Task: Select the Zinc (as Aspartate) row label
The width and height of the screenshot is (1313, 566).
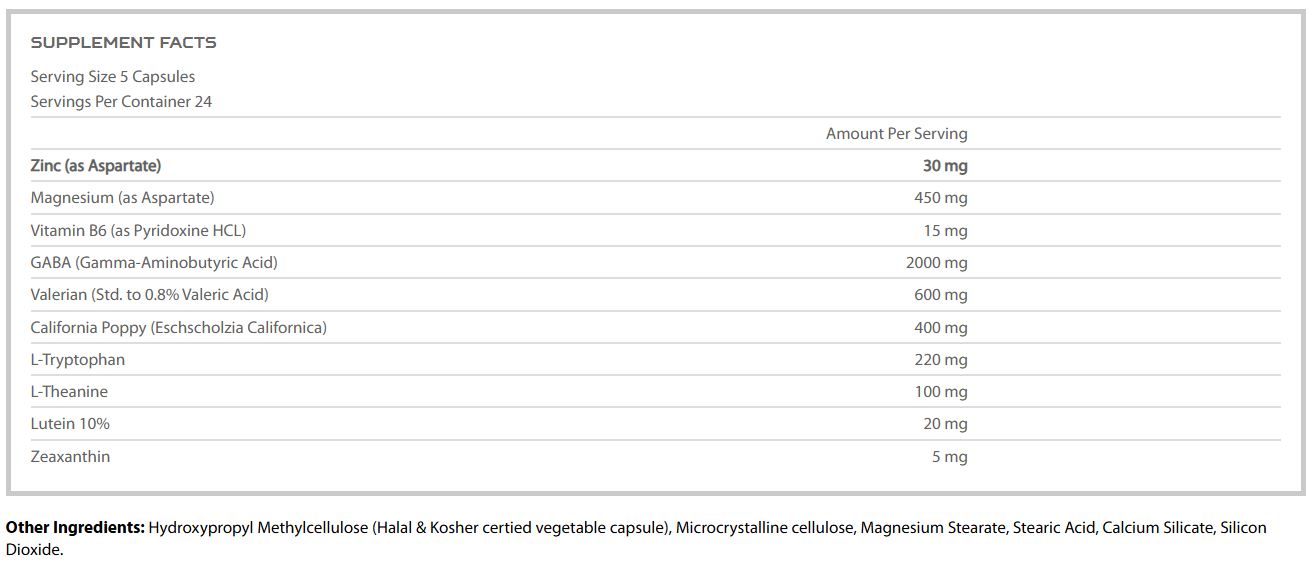Action: (96, 166)
